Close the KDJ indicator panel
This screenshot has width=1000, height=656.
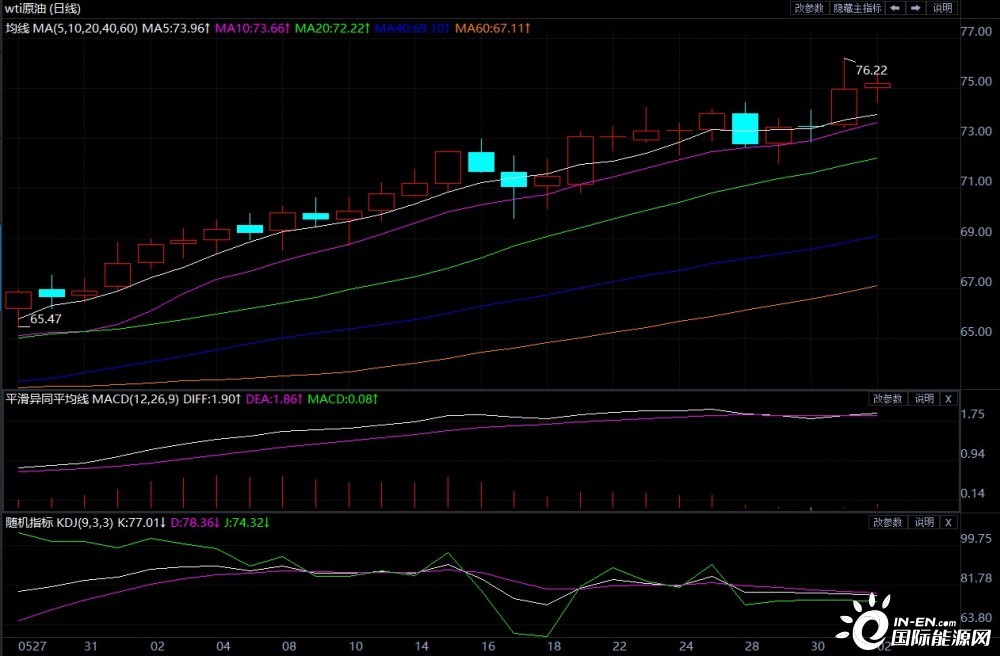(948, 522)
